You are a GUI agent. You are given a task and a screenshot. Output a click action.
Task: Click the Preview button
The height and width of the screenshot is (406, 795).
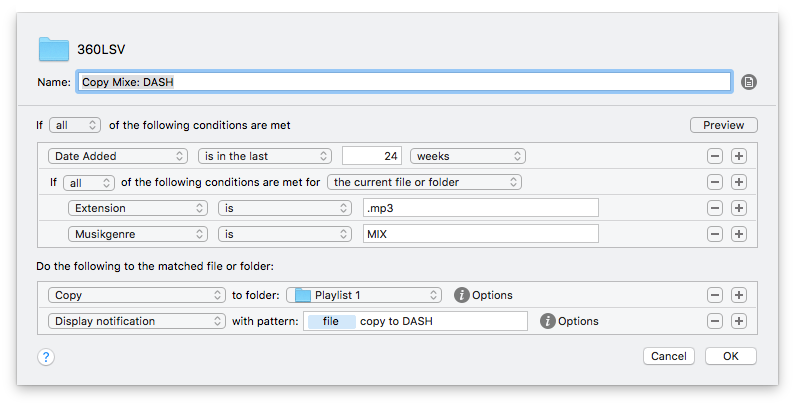[x=723, y=125]
